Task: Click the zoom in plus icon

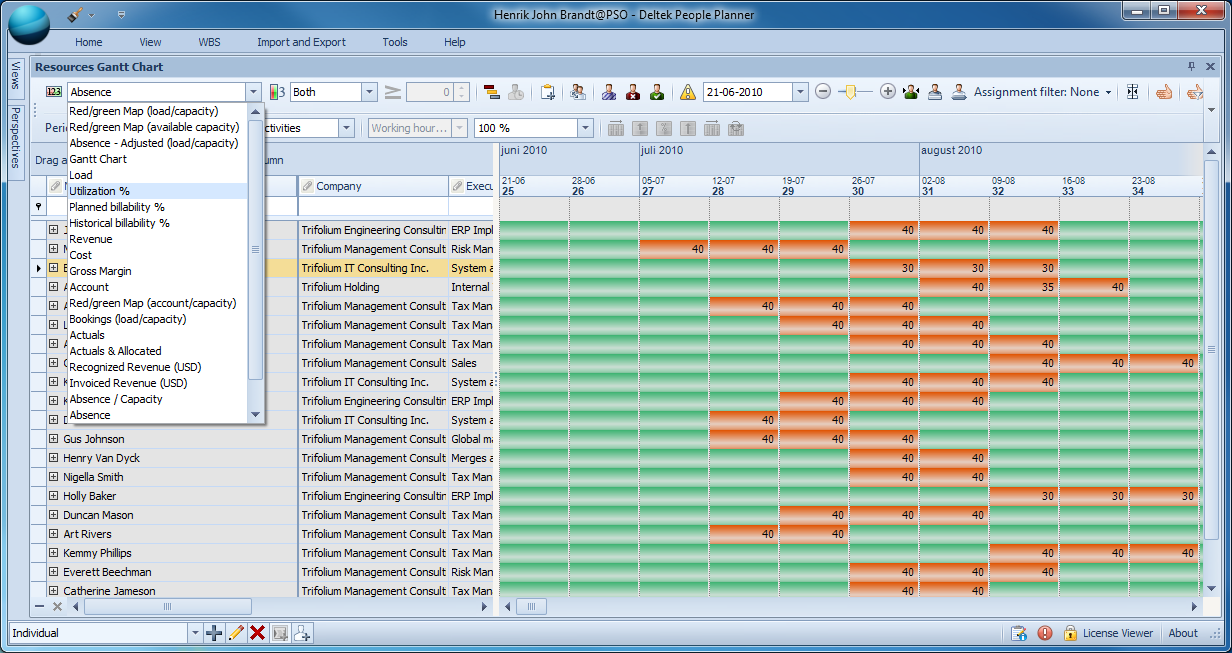Action: (x=887, y=92)
